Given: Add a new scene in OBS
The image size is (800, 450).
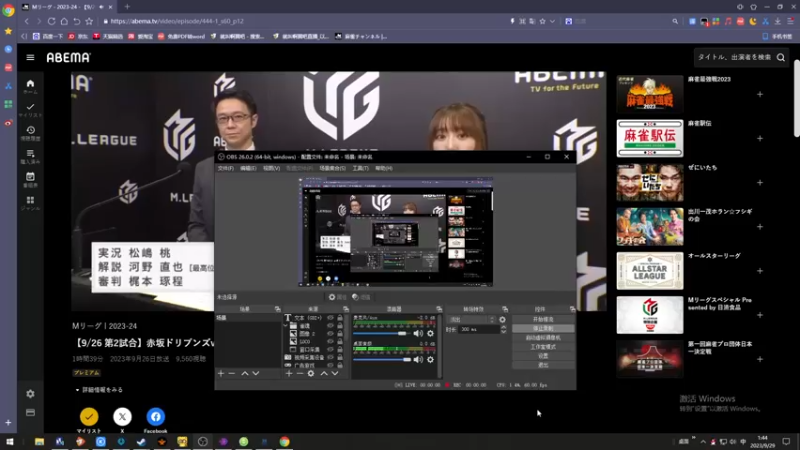Looking at the screenshot, I should point(221,373).
